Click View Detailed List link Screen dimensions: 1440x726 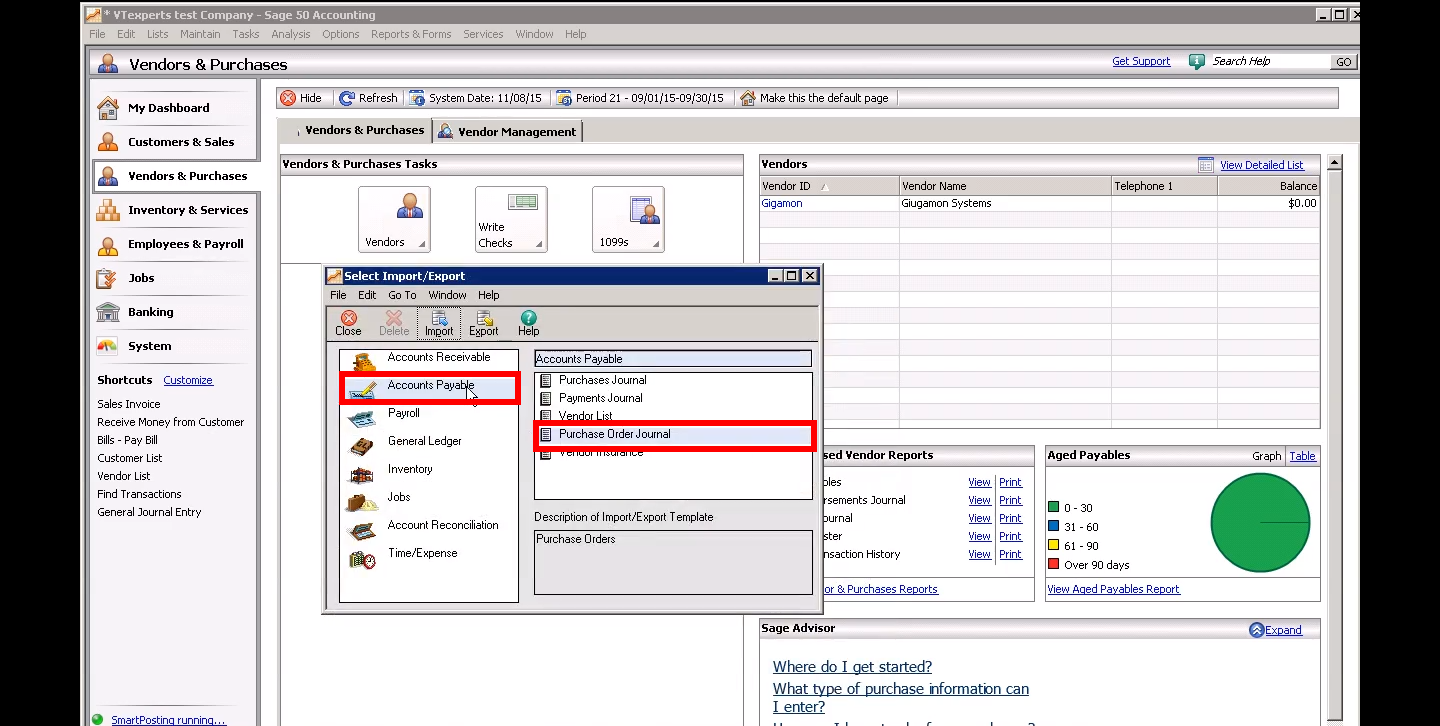(x=1262, y=165)
